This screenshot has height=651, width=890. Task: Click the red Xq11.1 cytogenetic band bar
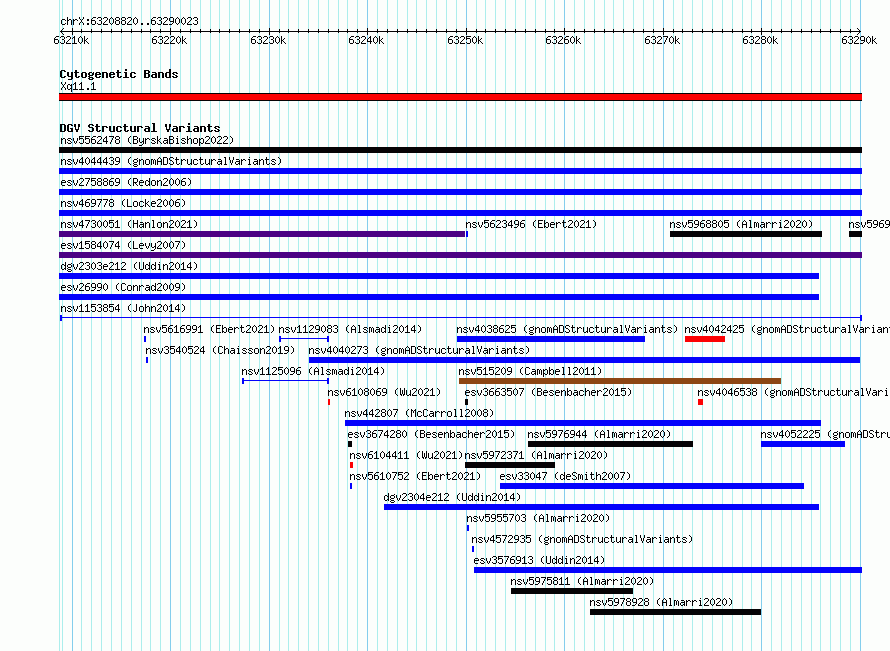(x=460, y=98)
